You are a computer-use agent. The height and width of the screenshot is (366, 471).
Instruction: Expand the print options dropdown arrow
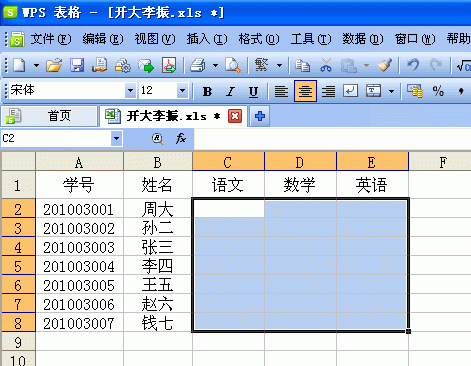215,65
